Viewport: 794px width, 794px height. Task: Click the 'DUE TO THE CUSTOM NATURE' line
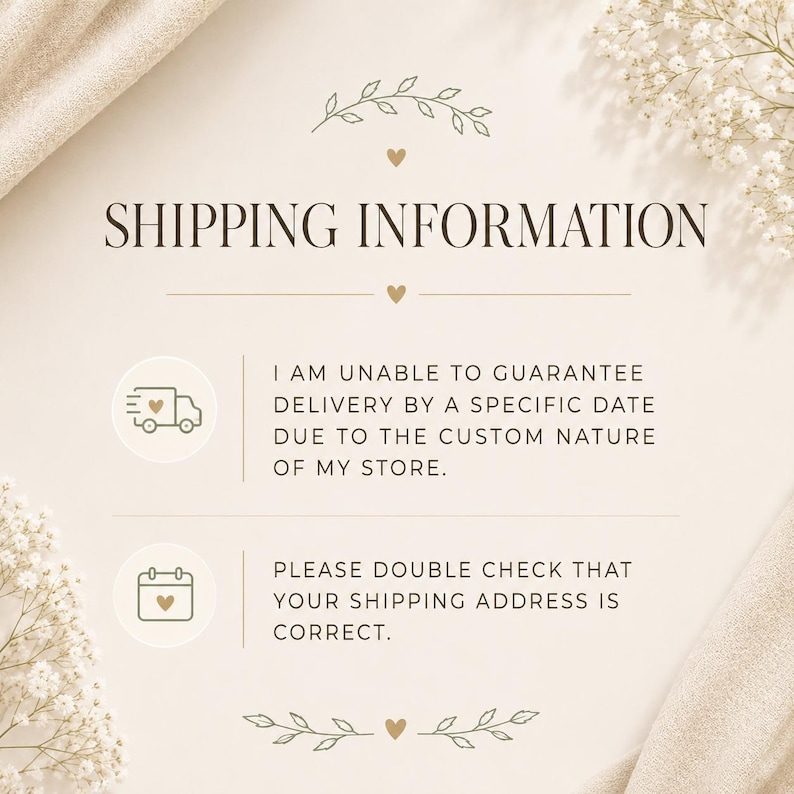click(x=464, y=436)
